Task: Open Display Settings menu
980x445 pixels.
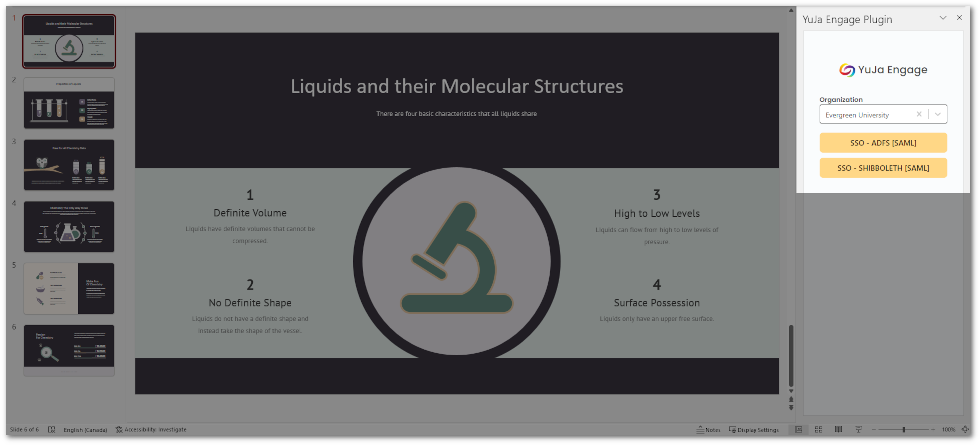Action: (753, 429)
